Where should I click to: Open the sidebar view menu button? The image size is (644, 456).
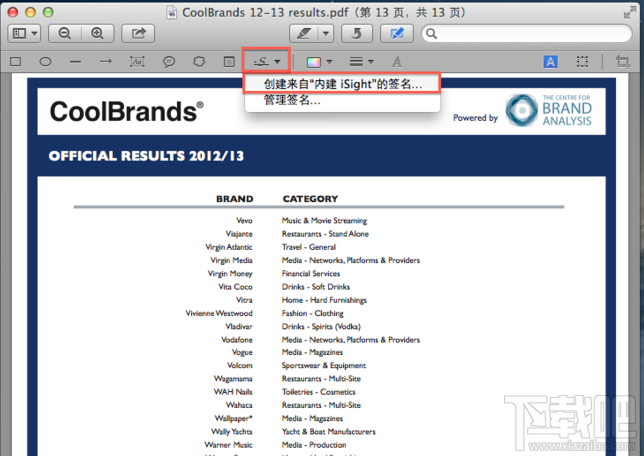[24, 33]
